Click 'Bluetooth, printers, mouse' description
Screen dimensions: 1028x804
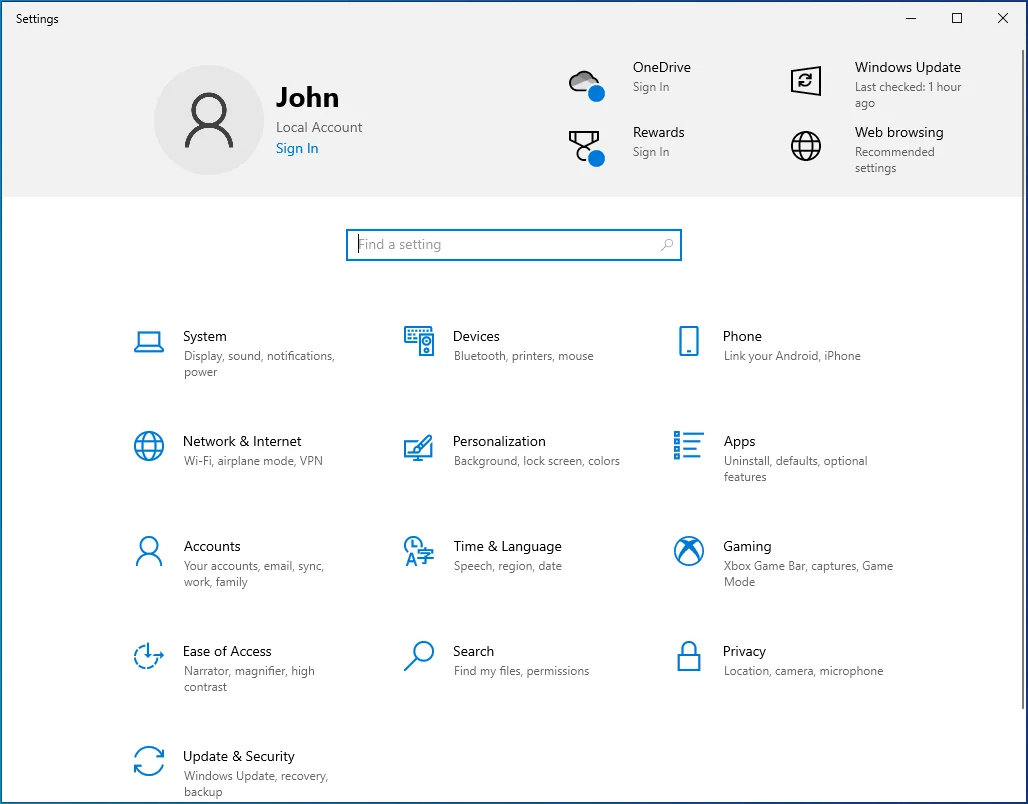(523, 355)
